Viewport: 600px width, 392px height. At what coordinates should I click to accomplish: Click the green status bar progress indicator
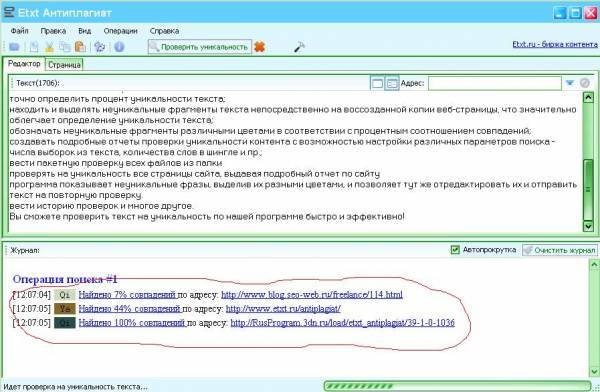click(x=457, y=386)
